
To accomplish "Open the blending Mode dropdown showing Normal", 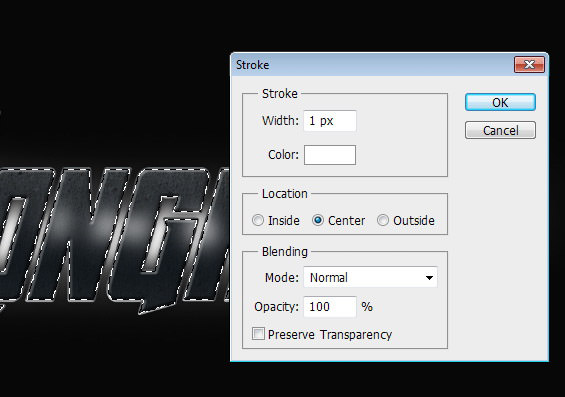I will [x=370, y=277].
